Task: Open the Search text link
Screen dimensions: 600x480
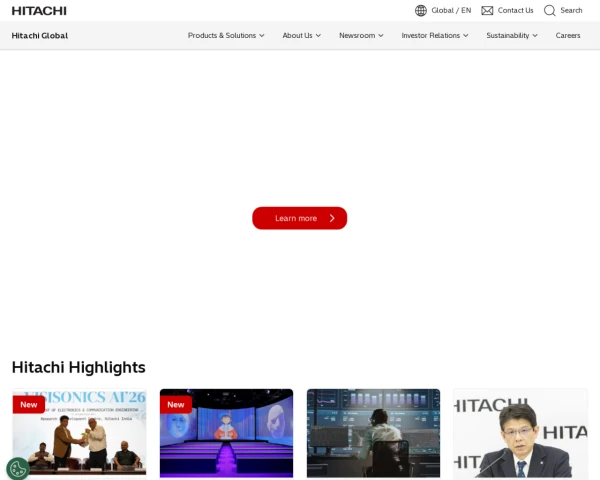Action: pyautogui.click(x=571, y=11)
